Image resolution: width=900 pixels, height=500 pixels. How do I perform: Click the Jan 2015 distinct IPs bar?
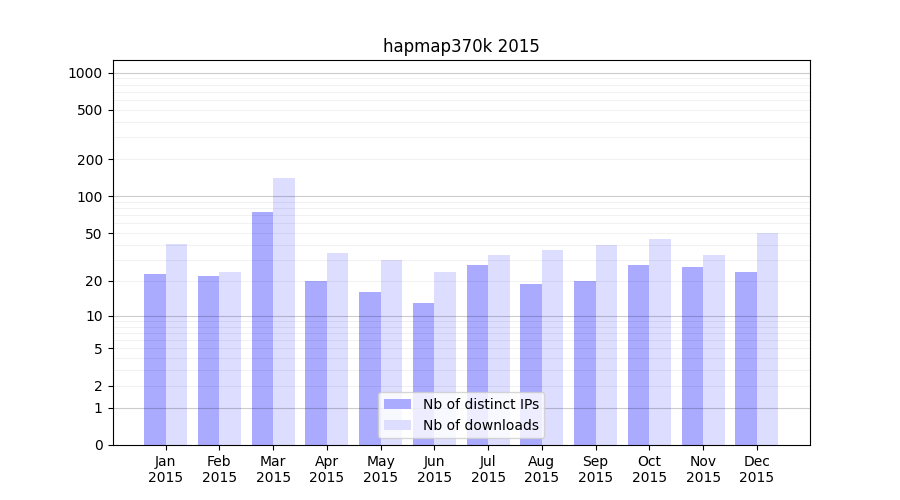[155, 359]
